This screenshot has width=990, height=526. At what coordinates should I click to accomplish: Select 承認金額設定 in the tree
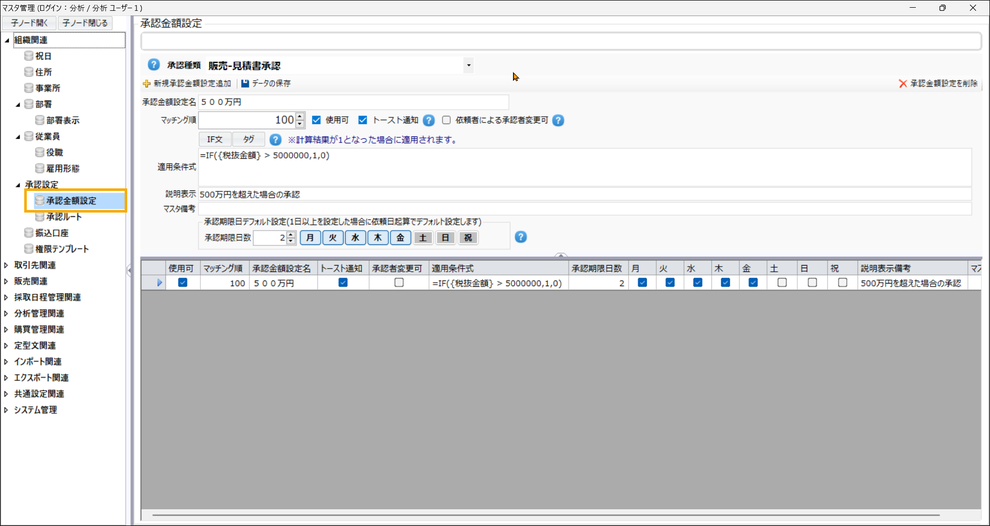pyautogui.click(x=71, y=201)
